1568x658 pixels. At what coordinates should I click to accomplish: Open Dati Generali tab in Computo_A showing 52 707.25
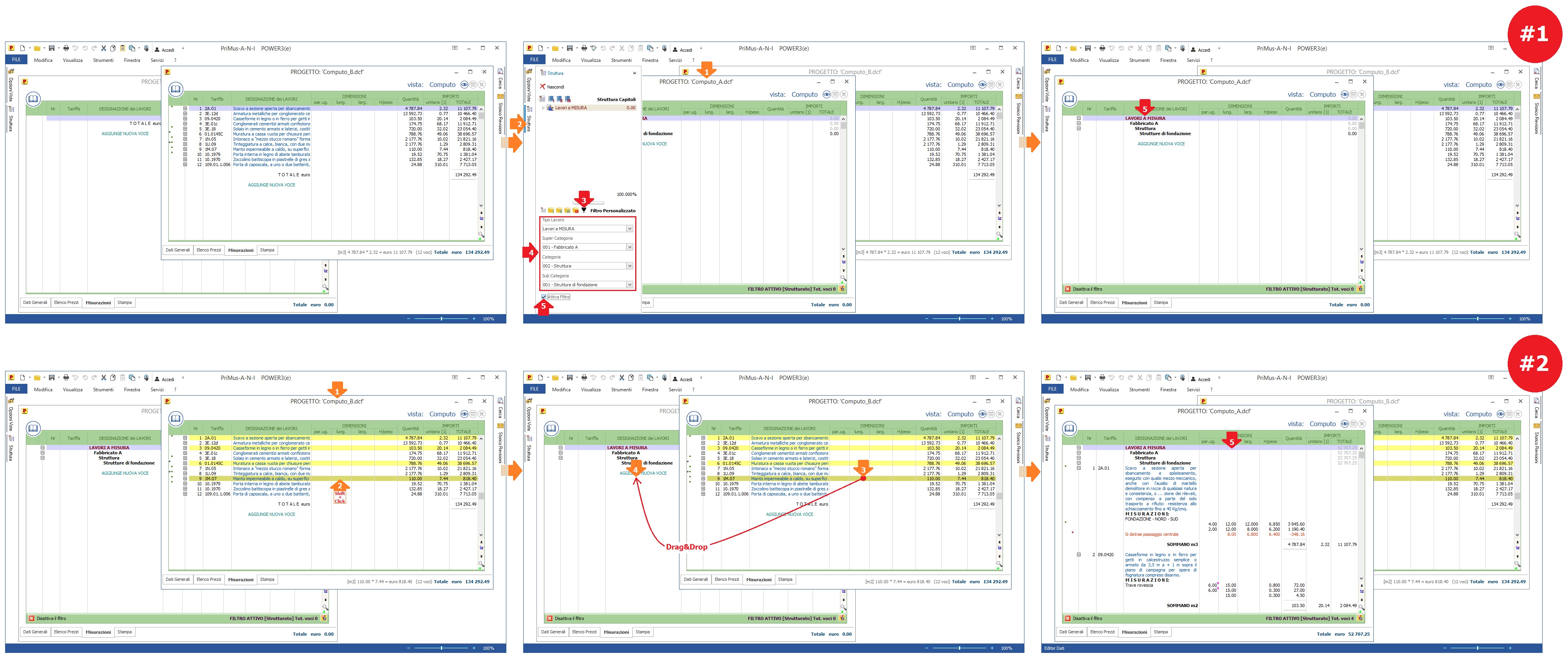coord(1071,632)
